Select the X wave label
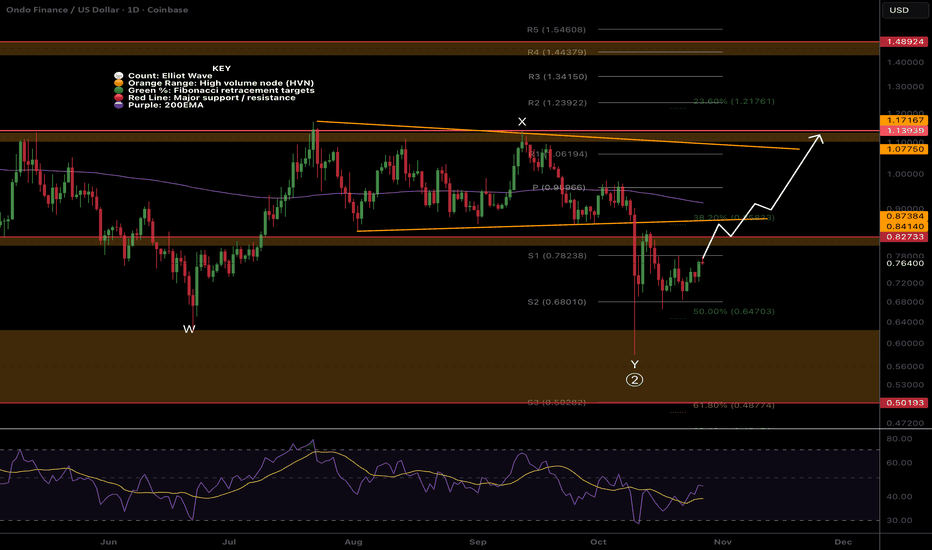This screenshot has height=550, width=932. click(x=522, y=122)
